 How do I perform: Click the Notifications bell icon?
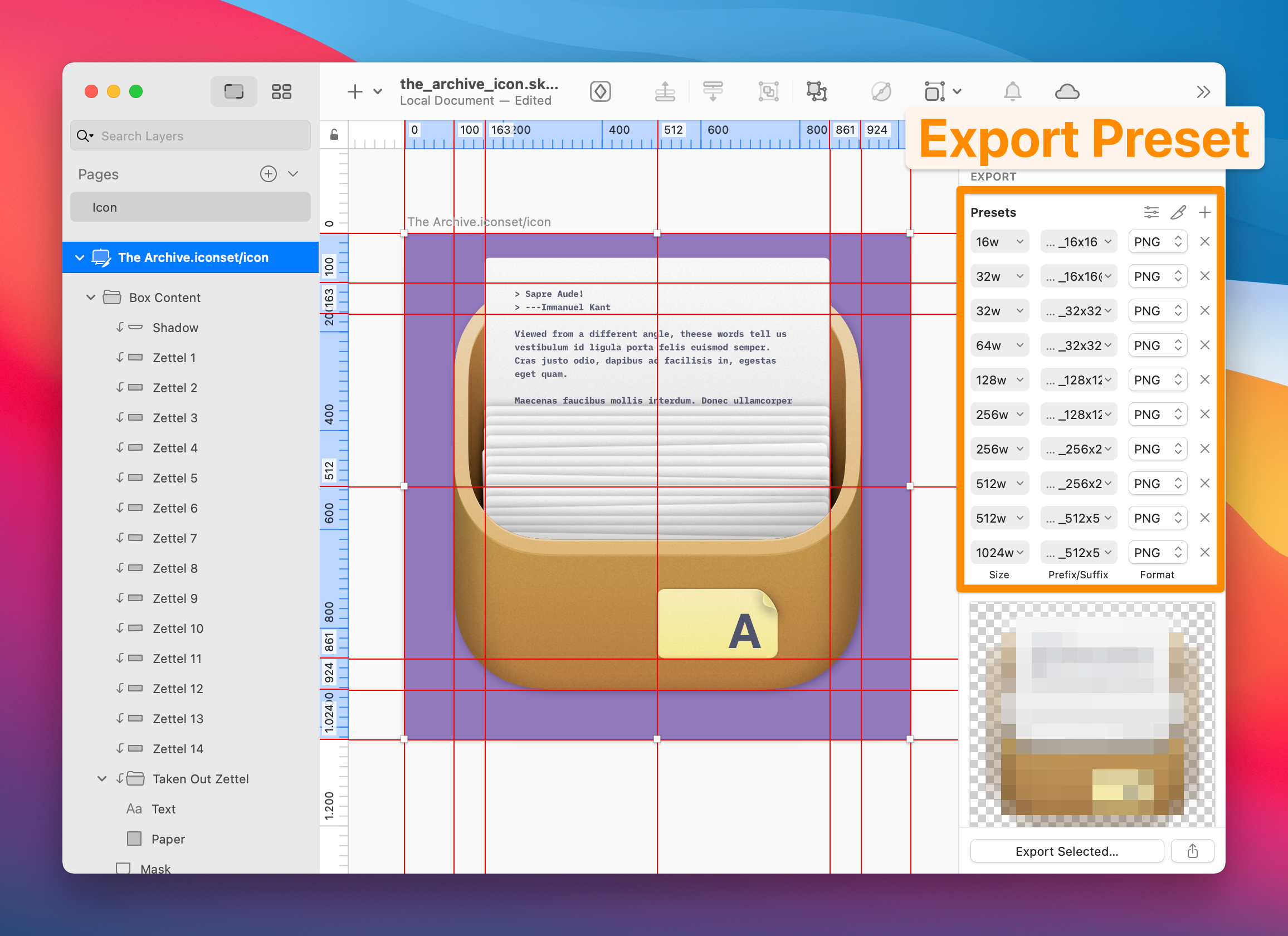point(1012,91)
